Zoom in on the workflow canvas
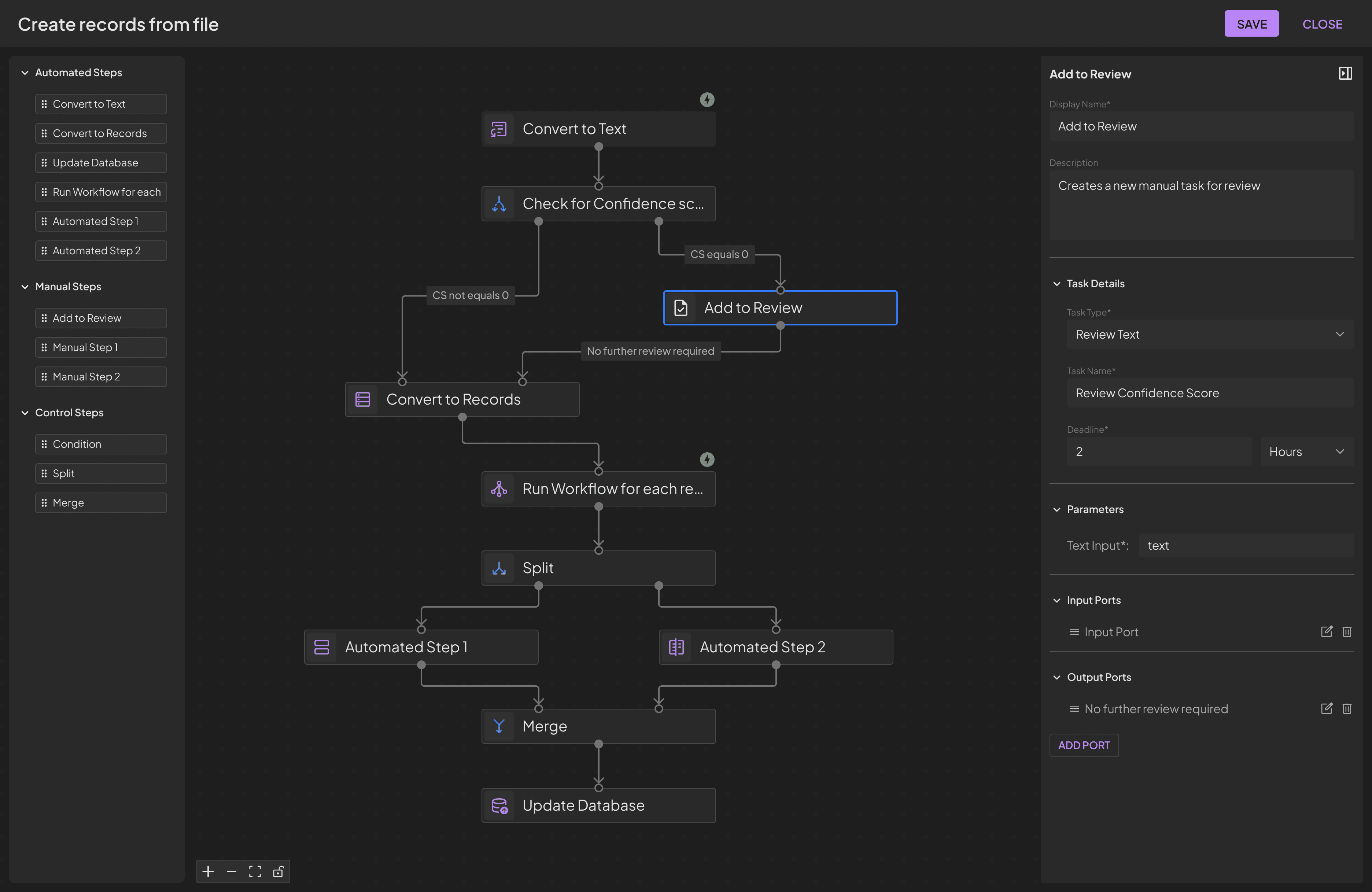1372x892 pixels. pos(209,871)
